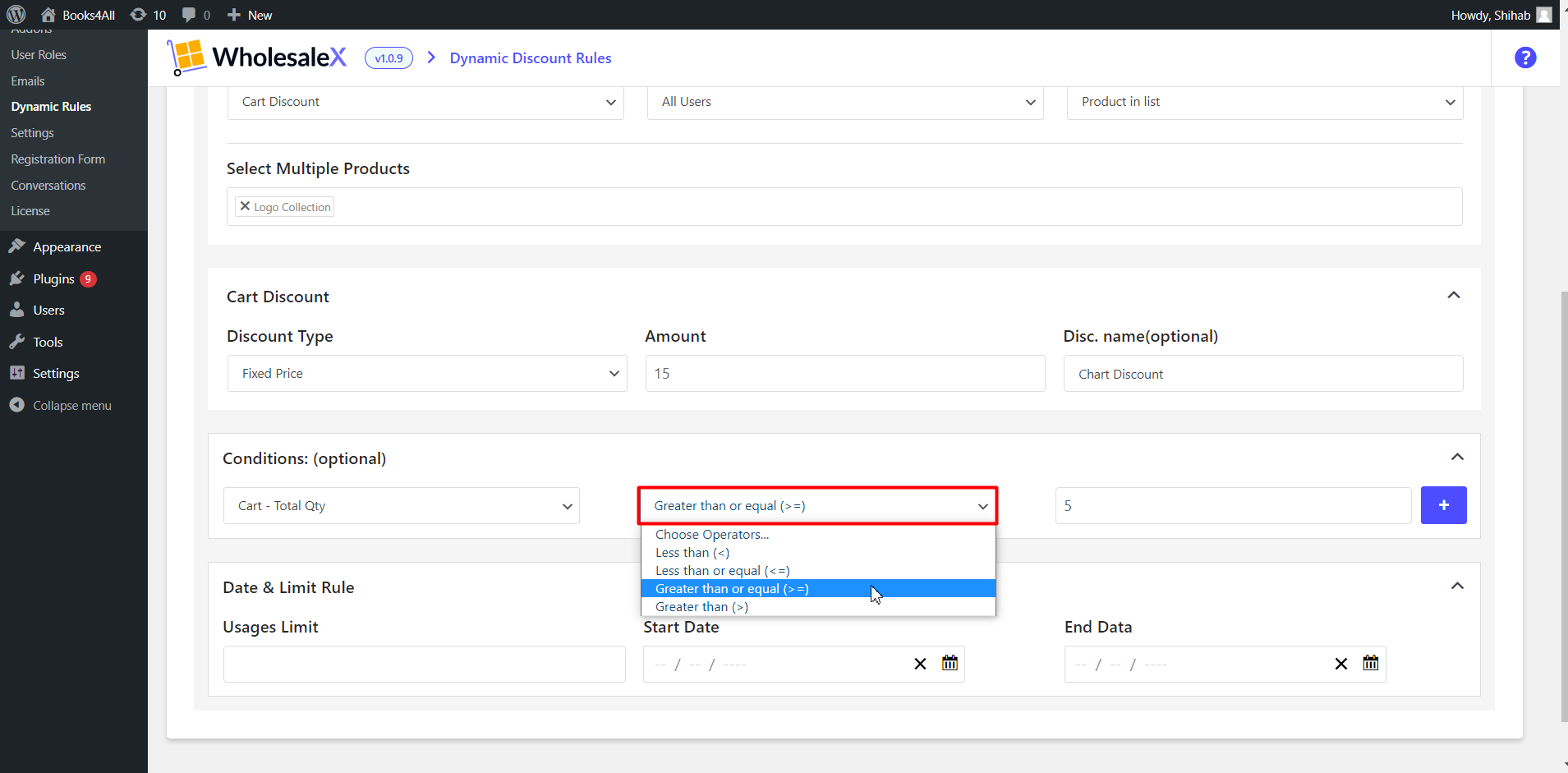Clear the Start Date value

pyautogui.click(x=920, y=664)
